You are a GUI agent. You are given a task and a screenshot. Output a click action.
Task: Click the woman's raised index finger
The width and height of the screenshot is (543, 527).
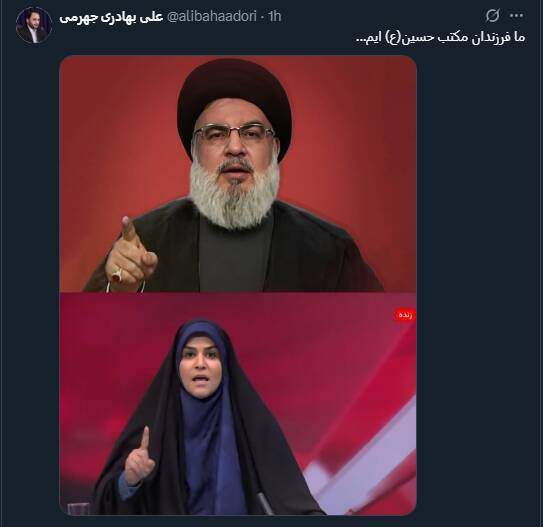145,437
